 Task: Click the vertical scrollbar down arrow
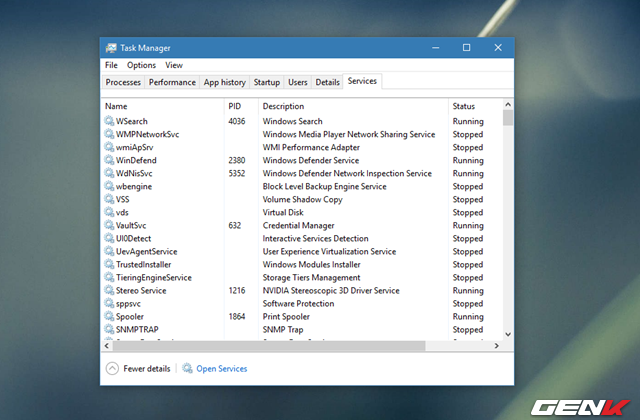pos(508,334)
